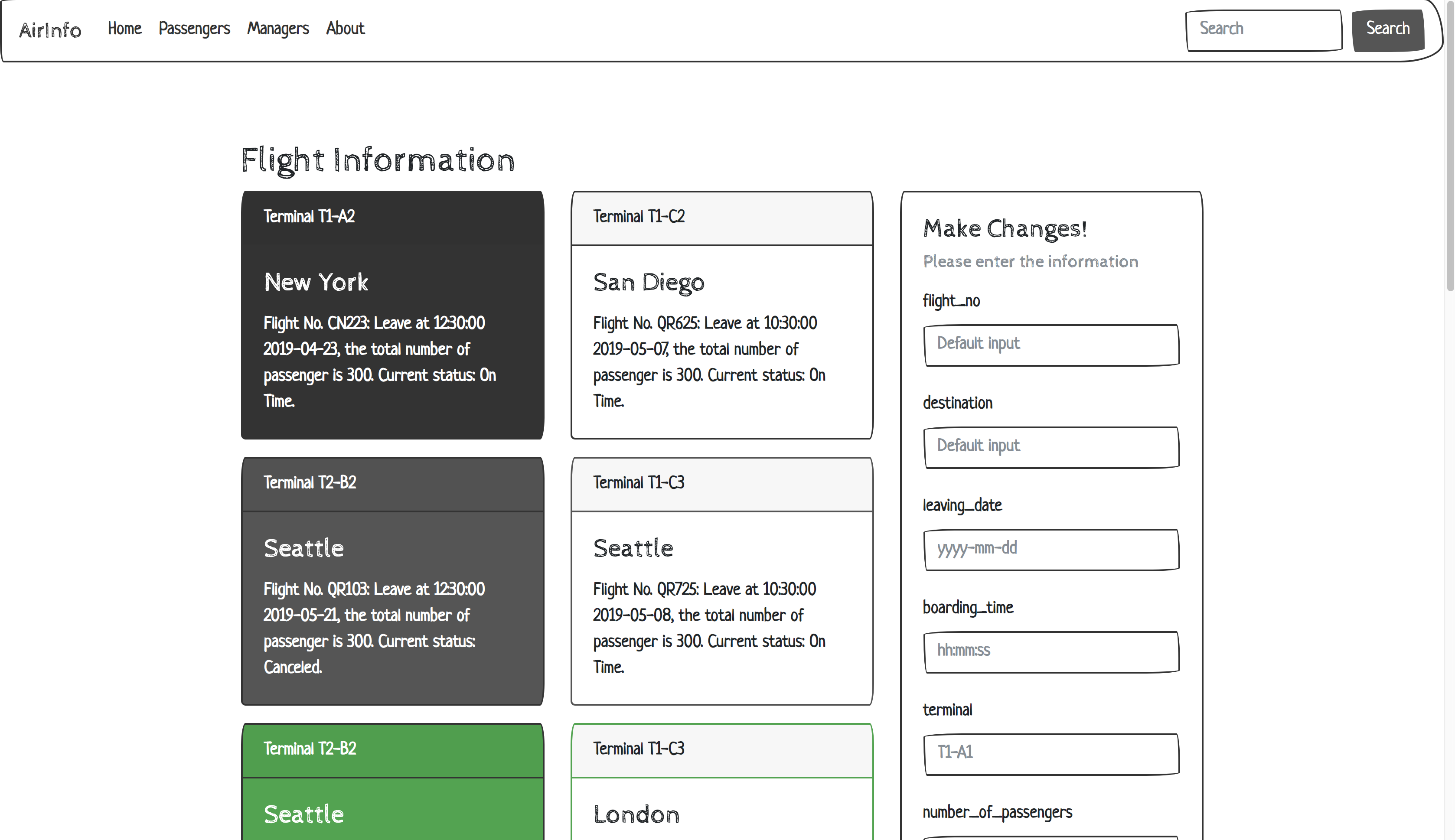Click the Terminal T1-C2 card header
The height and width of the screenshot is (840, 1455).
pos(721,218)
